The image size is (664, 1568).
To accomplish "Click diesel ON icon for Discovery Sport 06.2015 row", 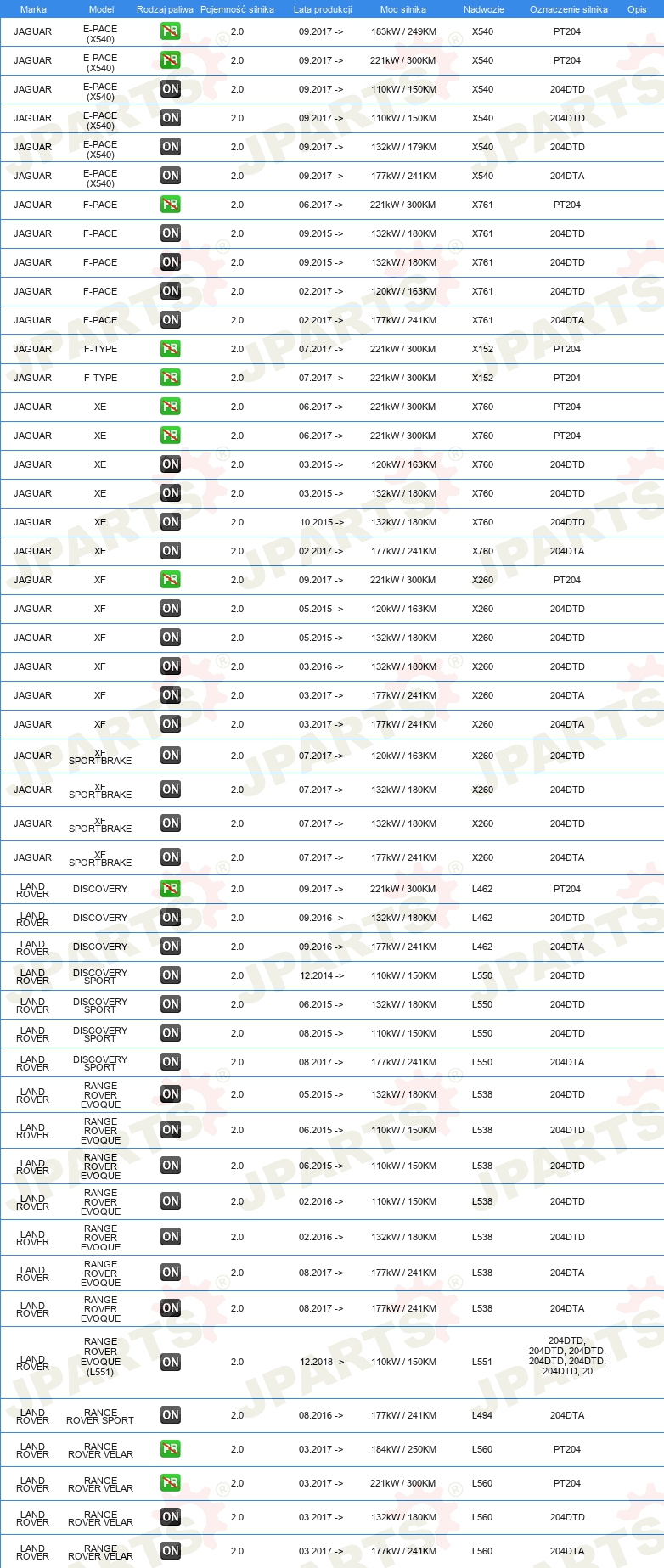I will pyautogui.click(x=171, y=1004).
